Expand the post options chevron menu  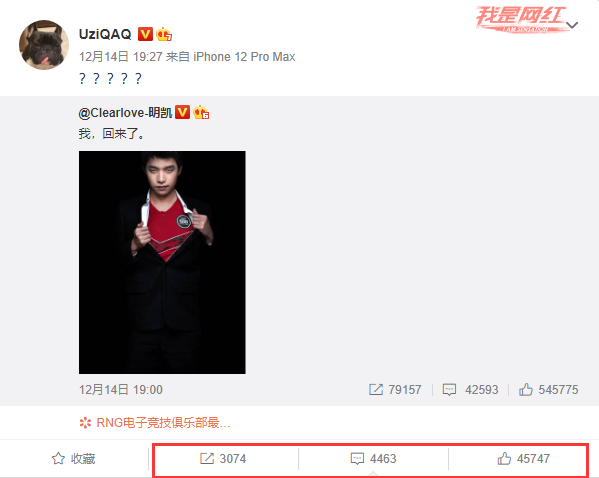(572, 25)
